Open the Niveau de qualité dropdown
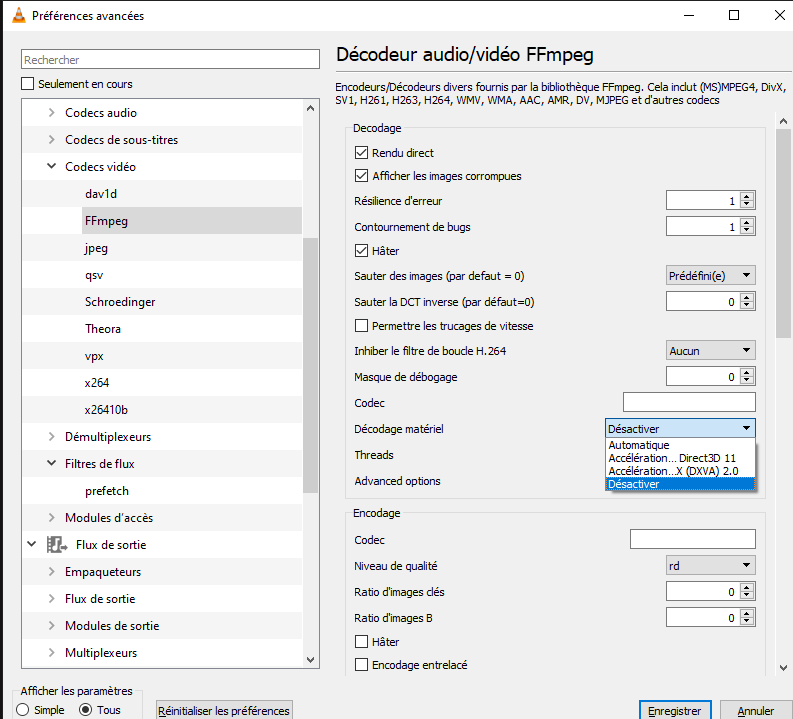Viewport: 793px width, 719px height. 711,565
